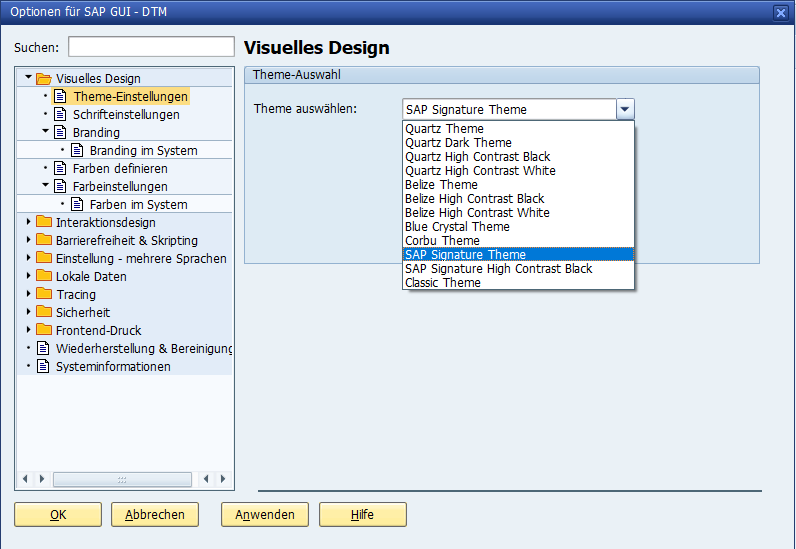Click the Farben definieren page icon

(60, 168)
